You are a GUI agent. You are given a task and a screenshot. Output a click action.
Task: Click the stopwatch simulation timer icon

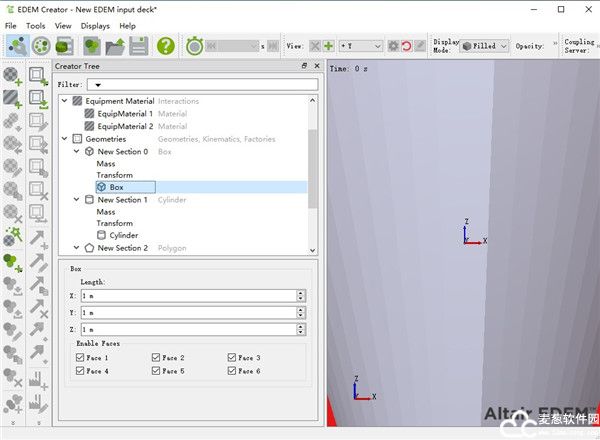click(194, 45)
